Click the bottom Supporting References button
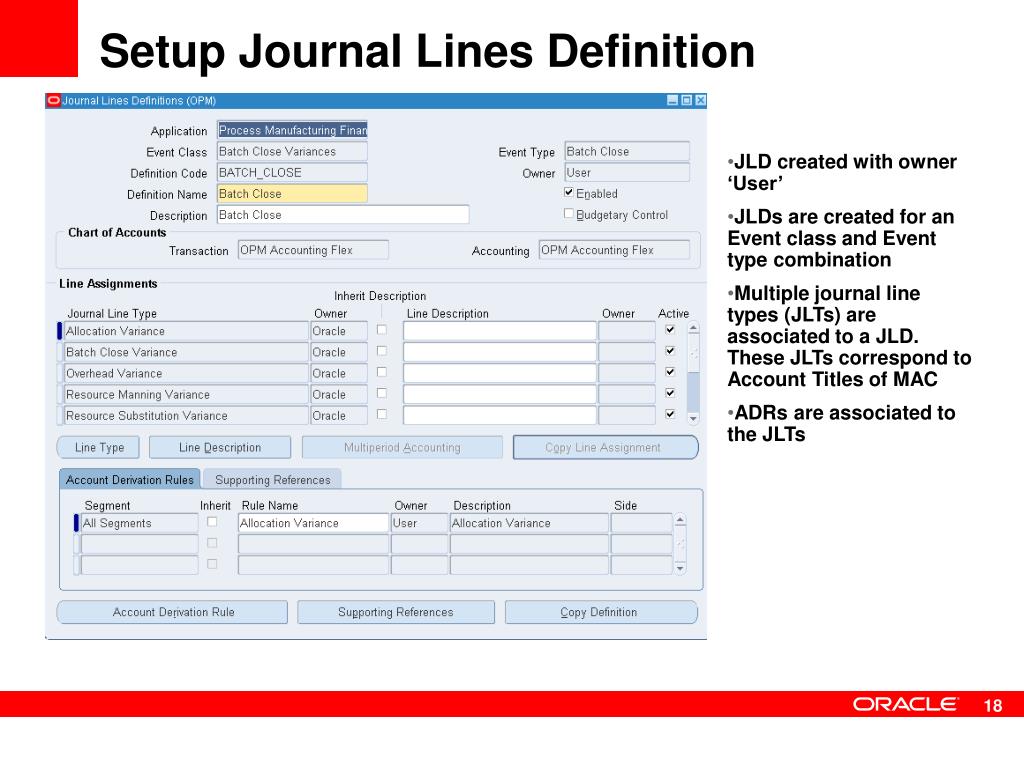1024x768 pixels. pos(396,612)
